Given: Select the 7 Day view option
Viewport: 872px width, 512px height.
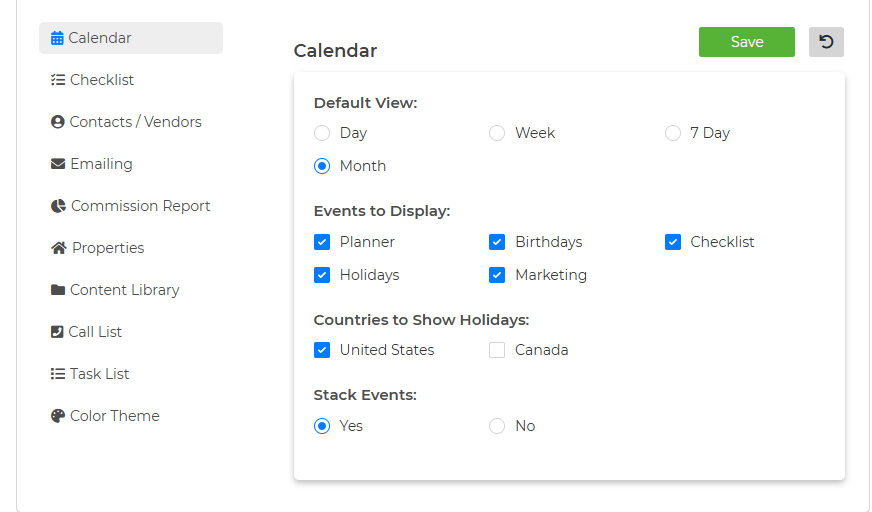Looking at the screenshot, I should pos(672,133).
